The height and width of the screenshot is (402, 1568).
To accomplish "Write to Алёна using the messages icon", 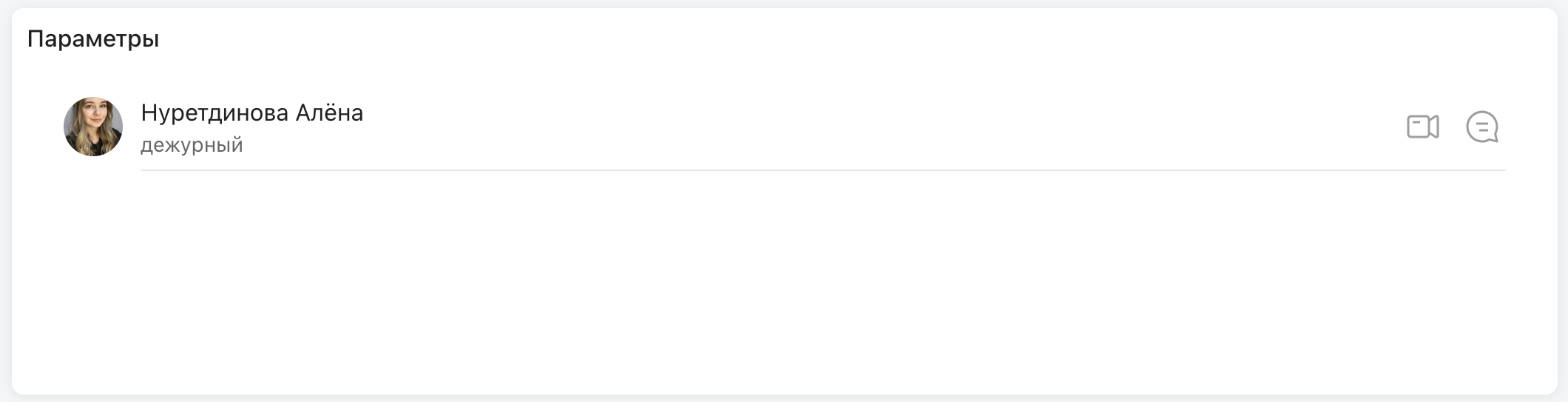I will [x=1482, y=127].
